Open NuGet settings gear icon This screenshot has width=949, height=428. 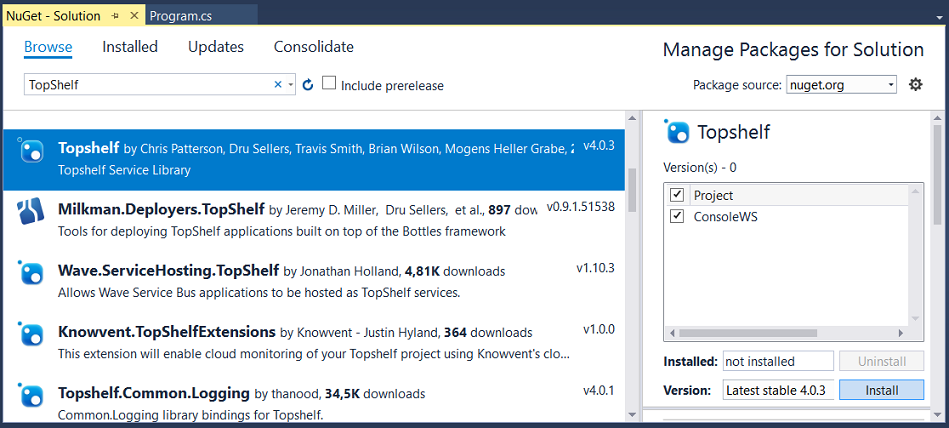click(916, 85)
